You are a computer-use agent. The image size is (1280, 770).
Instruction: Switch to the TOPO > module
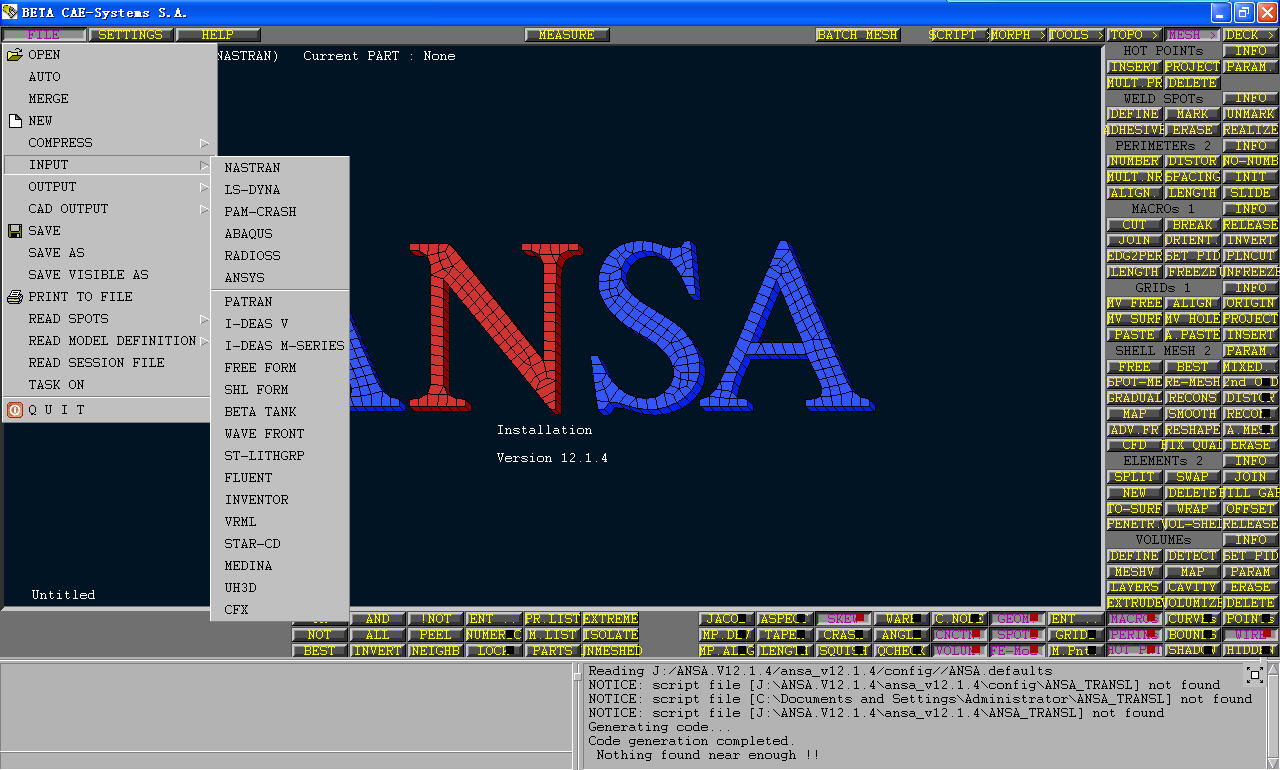[x=1134, y=35]
